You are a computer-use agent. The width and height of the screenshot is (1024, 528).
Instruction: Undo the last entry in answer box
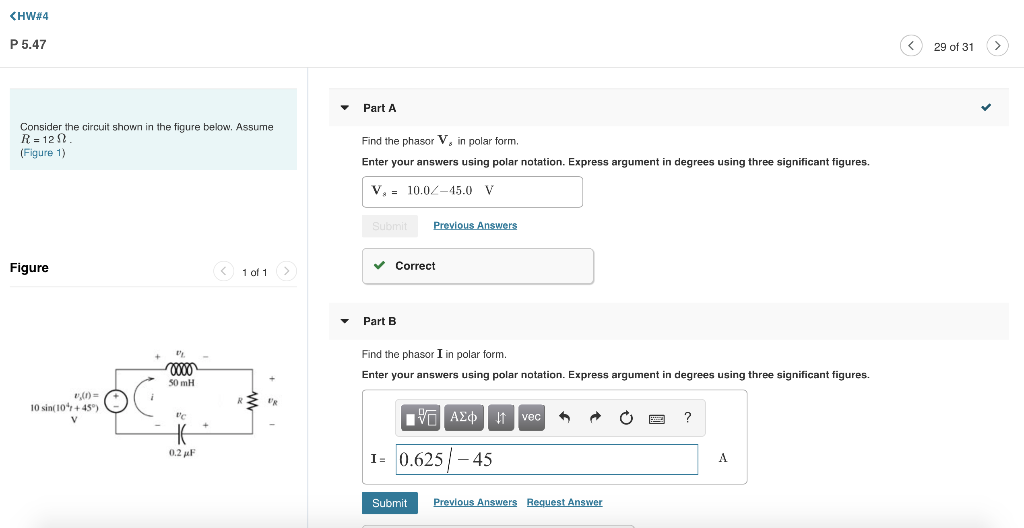pyautogui.click(x=565, y=418)
